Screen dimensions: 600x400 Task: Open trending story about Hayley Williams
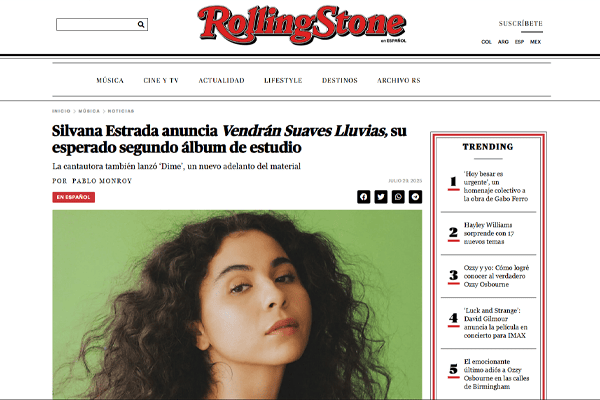coord(489,233)
